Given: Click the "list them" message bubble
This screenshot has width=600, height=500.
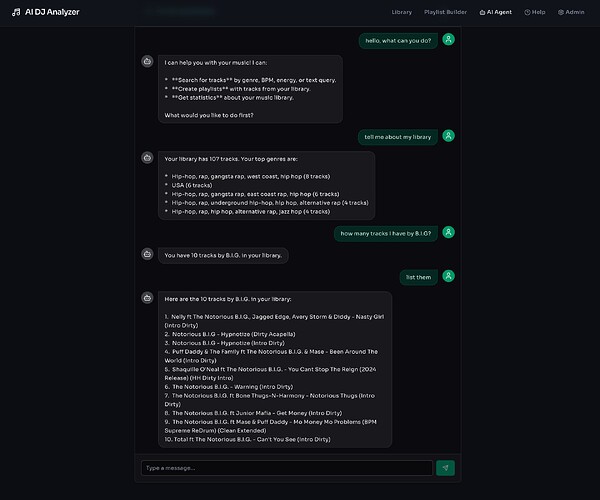Looking at the screenshot, I should point(418,276).
